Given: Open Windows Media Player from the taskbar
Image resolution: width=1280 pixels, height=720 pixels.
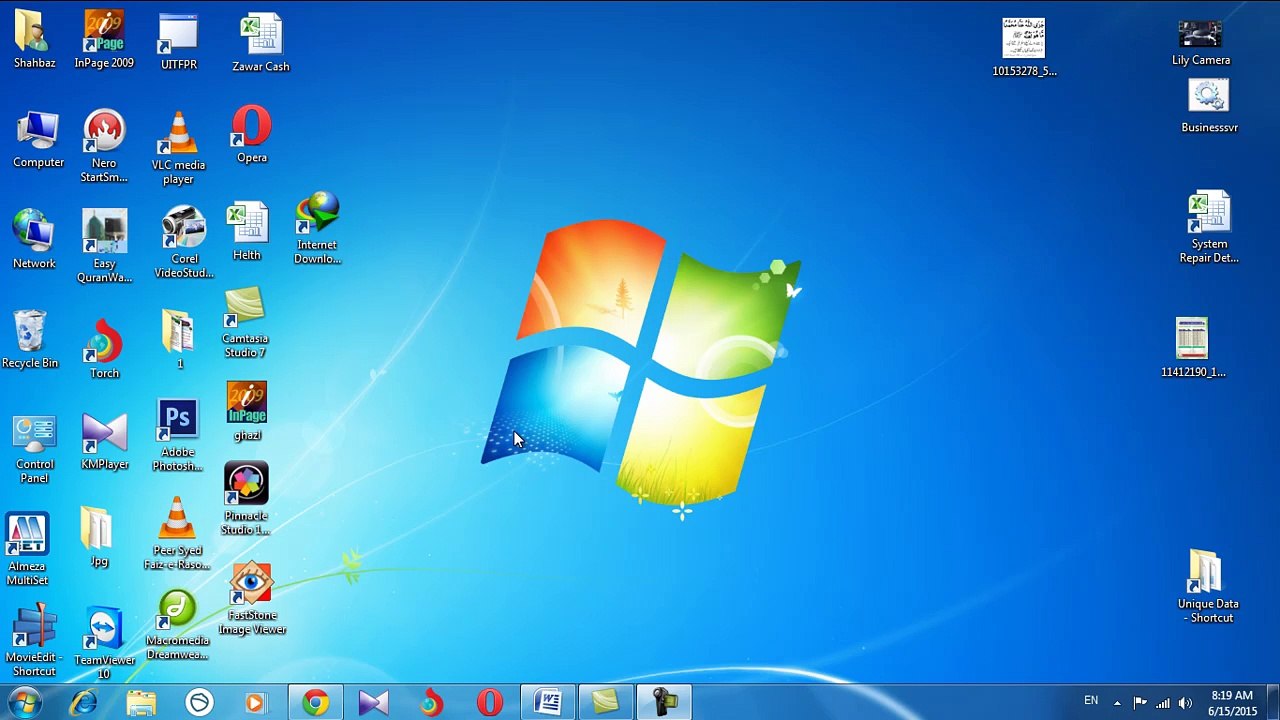Looking at the screenshot, I should (256, 703).
